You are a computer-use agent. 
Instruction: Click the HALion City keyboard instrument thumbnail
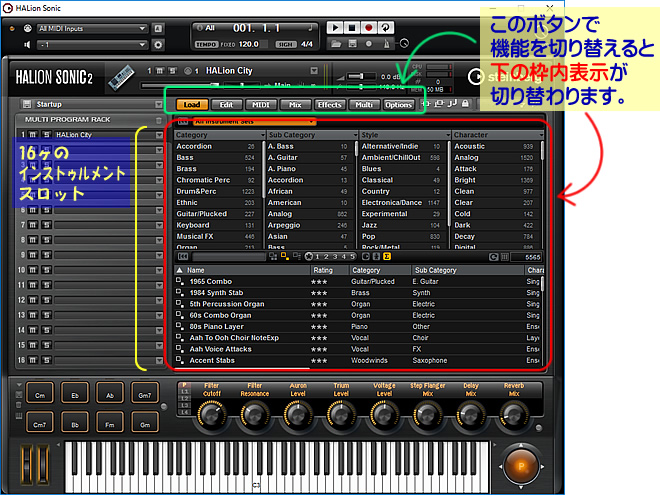[x=121, y=78]
